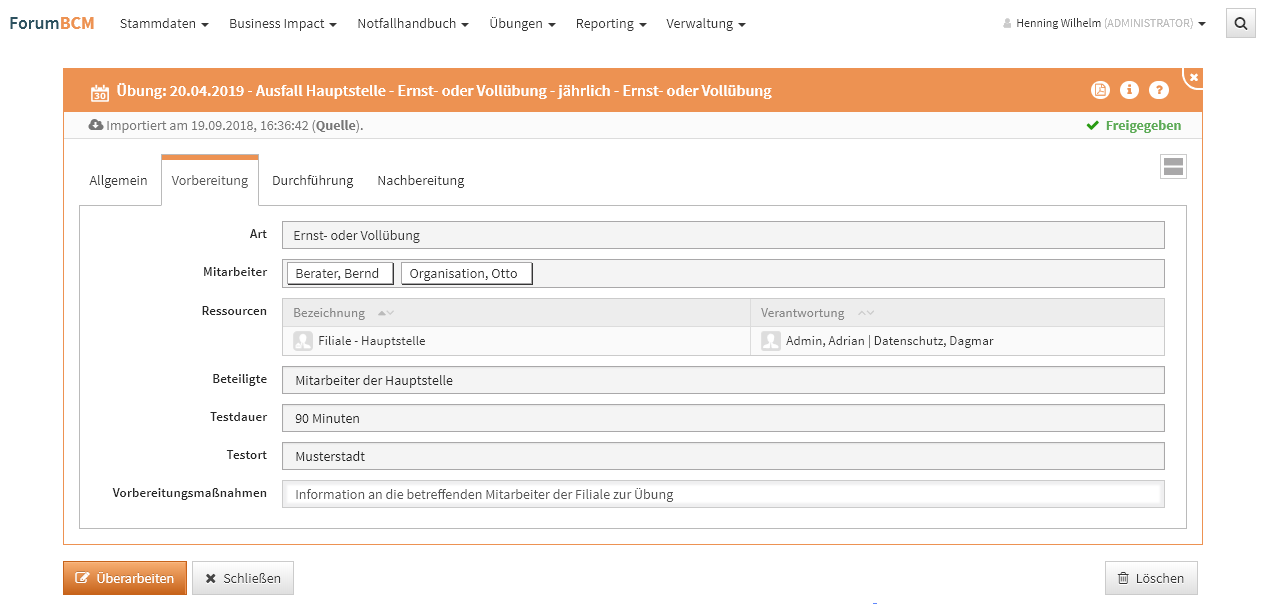Viewport: 1270px width, 604px height.
Task: Follow the Quelle link
Action: point(336,126)
